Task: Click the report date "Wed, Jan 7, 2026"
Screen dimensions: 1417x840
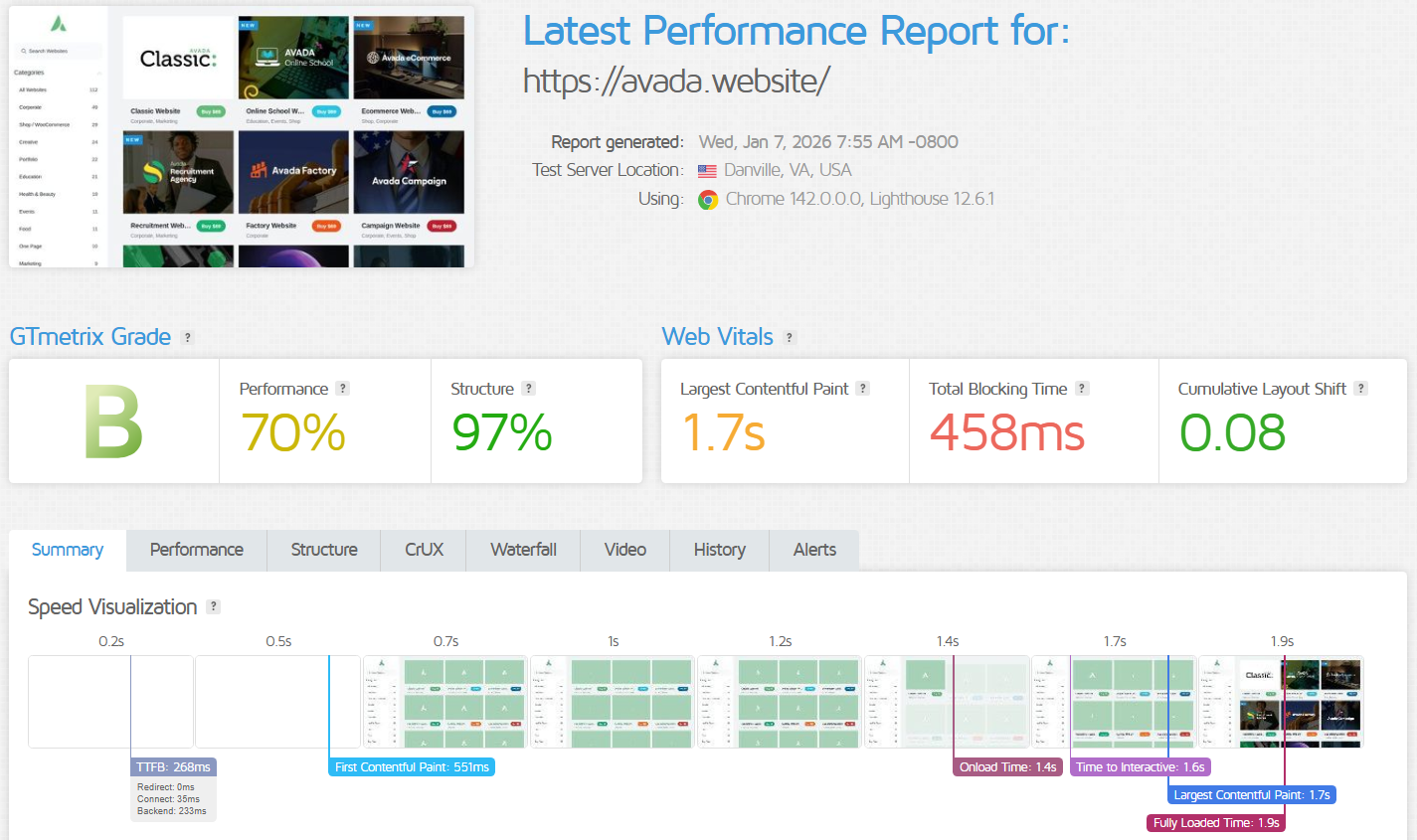Action: coord(765,142)
